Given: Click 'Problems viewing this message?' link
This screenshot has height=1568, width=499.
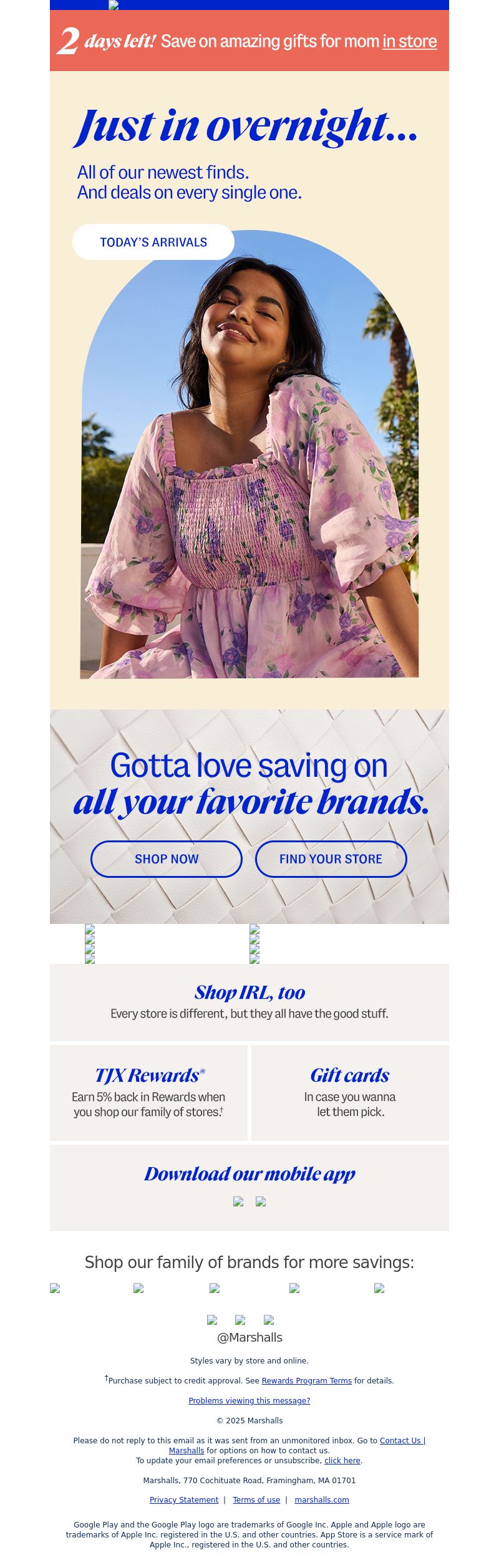Looking at the screenshot, I should 249,1401.
